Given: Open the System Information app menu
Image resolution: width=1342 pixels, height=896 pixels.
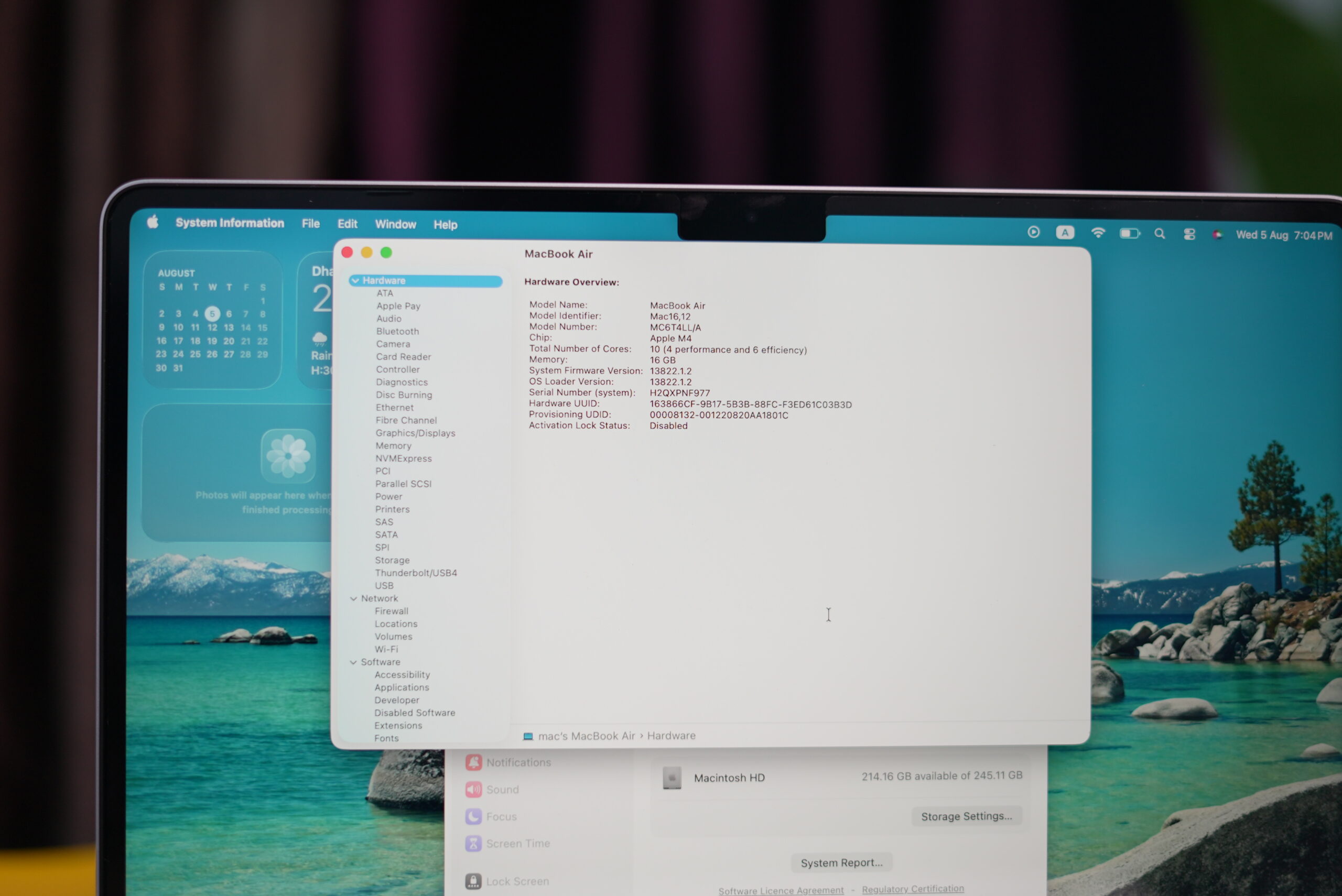Looking at the screenshot, I should pyautogui.click(x=230, y=223).
